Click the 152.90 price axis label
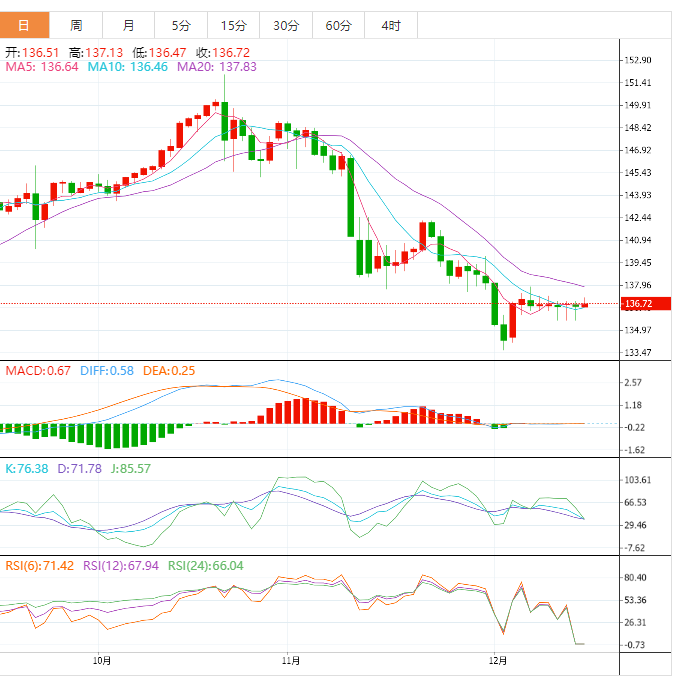677x688 pixels. click(638, 60)
